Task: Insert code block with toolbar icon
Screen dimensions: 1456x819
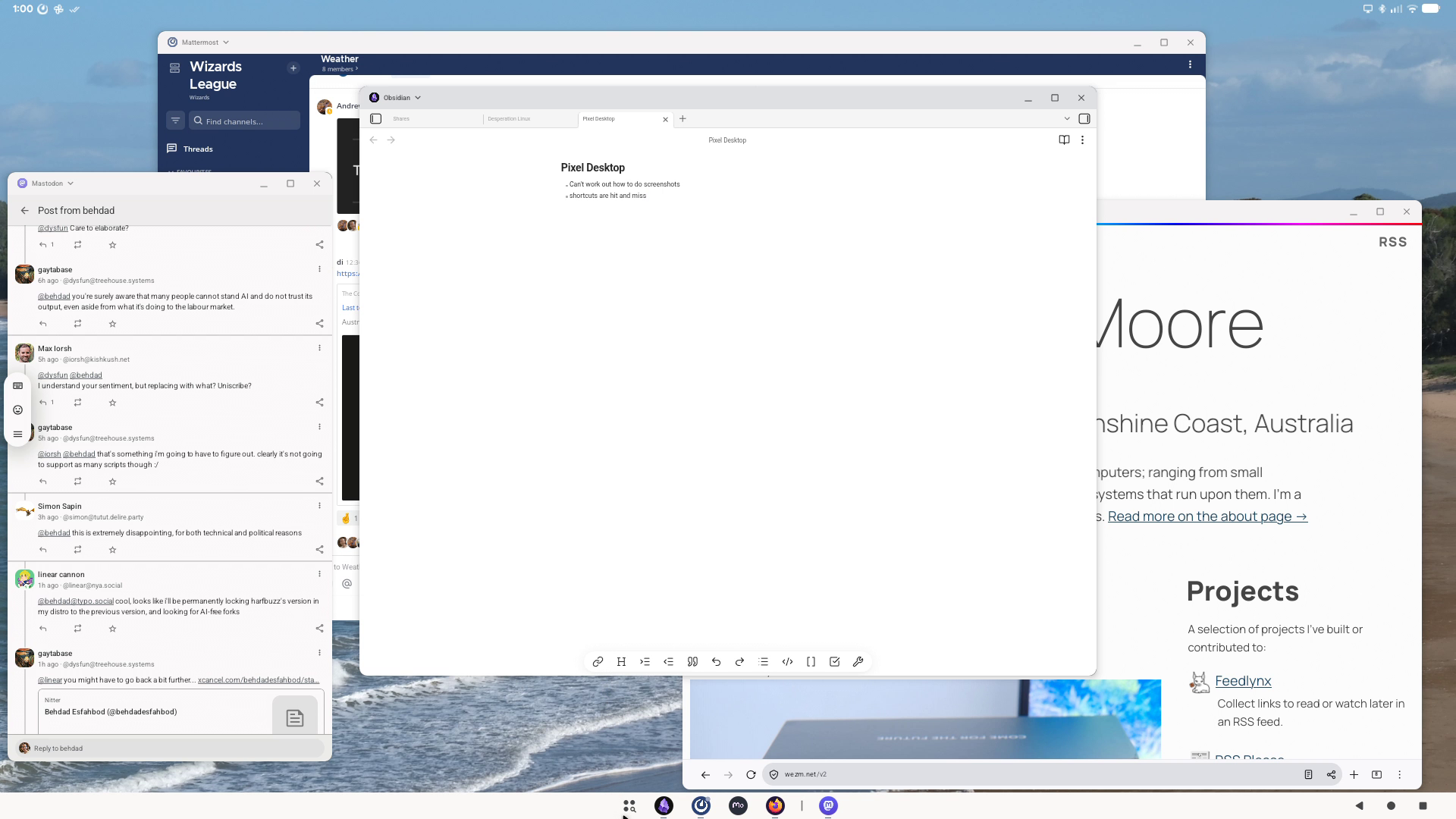Action: (x=787, y=662)
